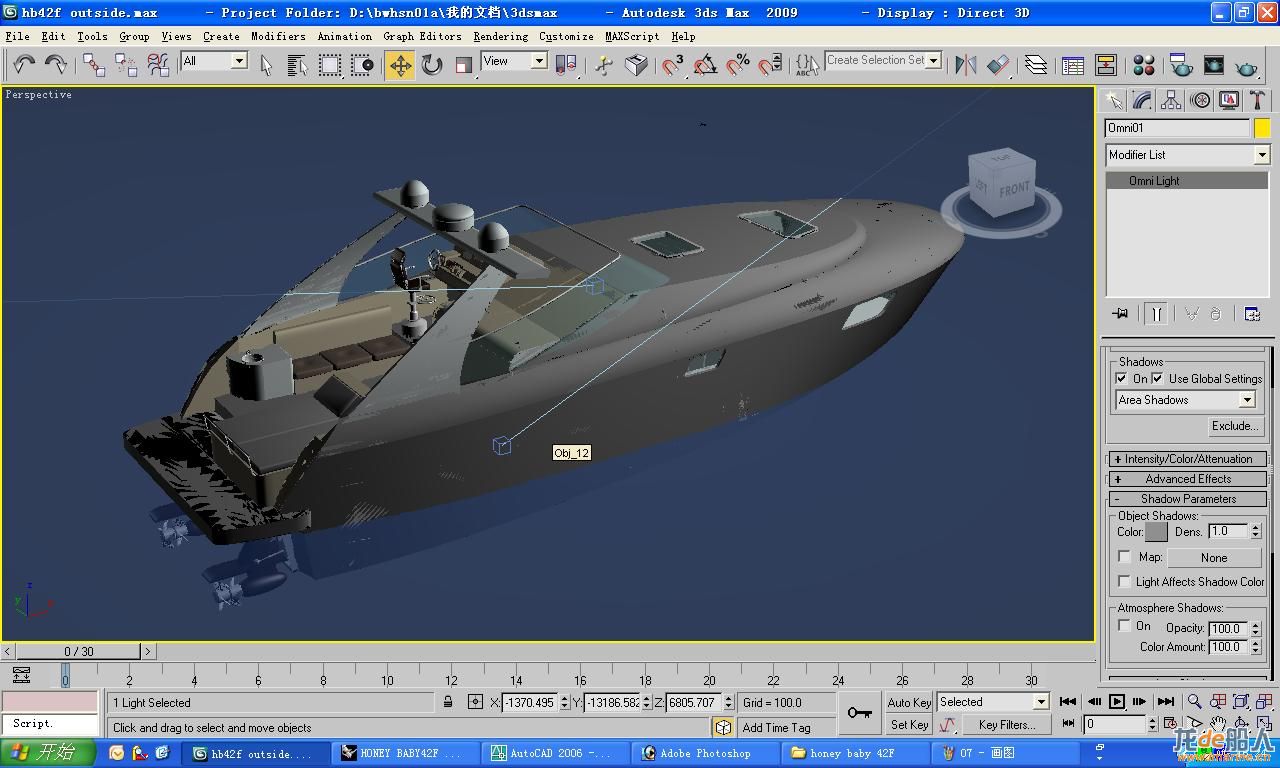This screenshot has height=768, width=1280.
Task: Collapse the Shadow Parameters rollout
Action: [x=1188, y=499]
